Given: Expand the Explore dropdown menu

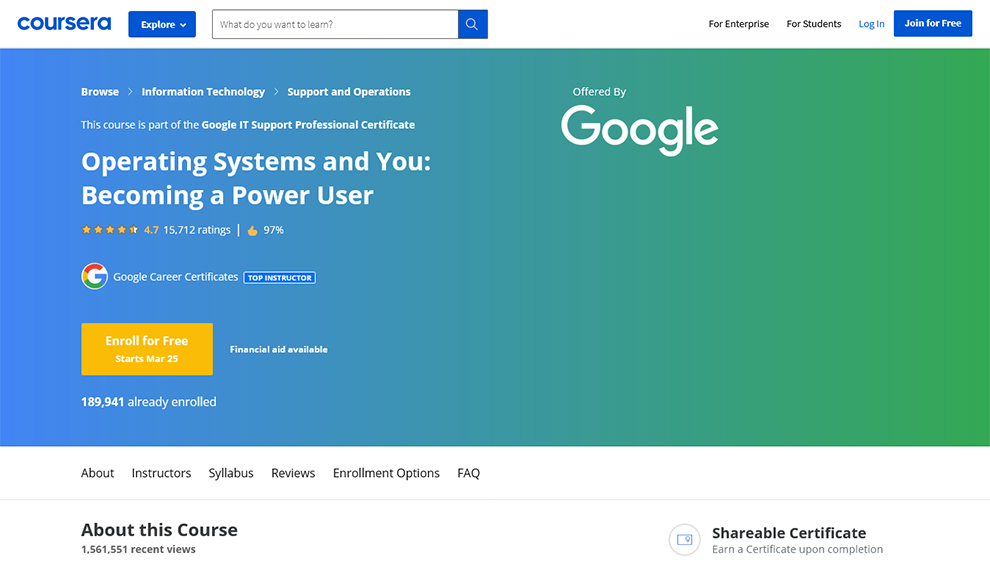Looking at the screenshot, I should click(x=162, y=24).
